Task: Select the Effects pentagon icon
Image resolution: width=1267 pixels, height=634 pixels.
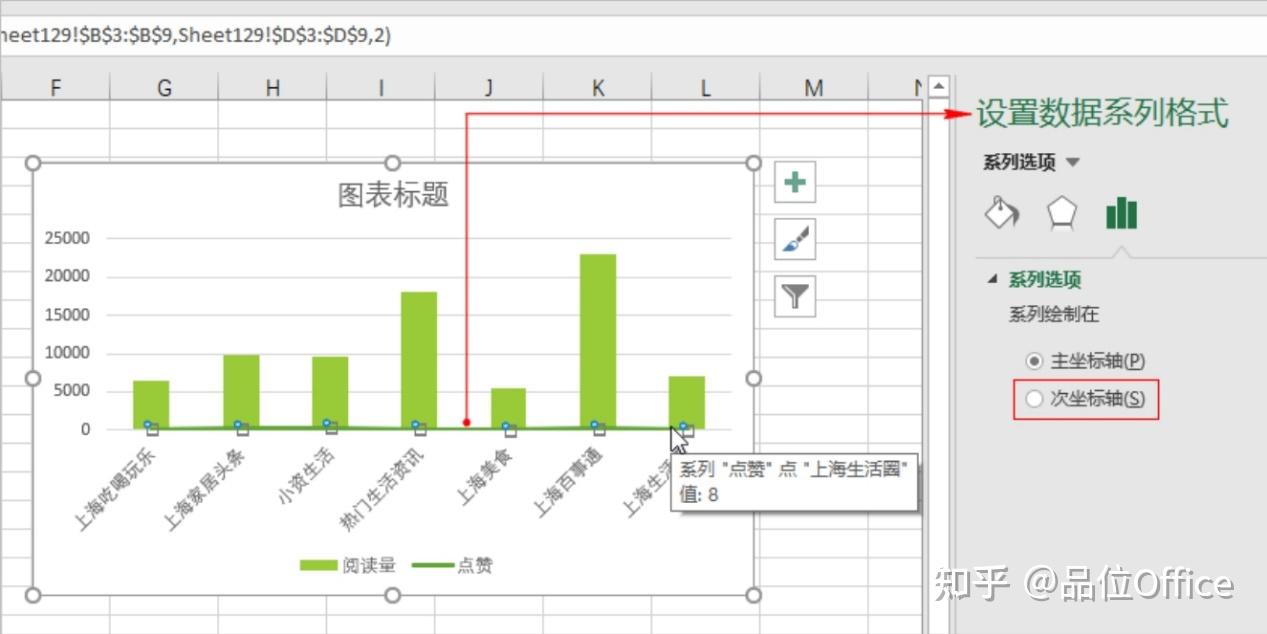Action: [x=1061, y=212]
